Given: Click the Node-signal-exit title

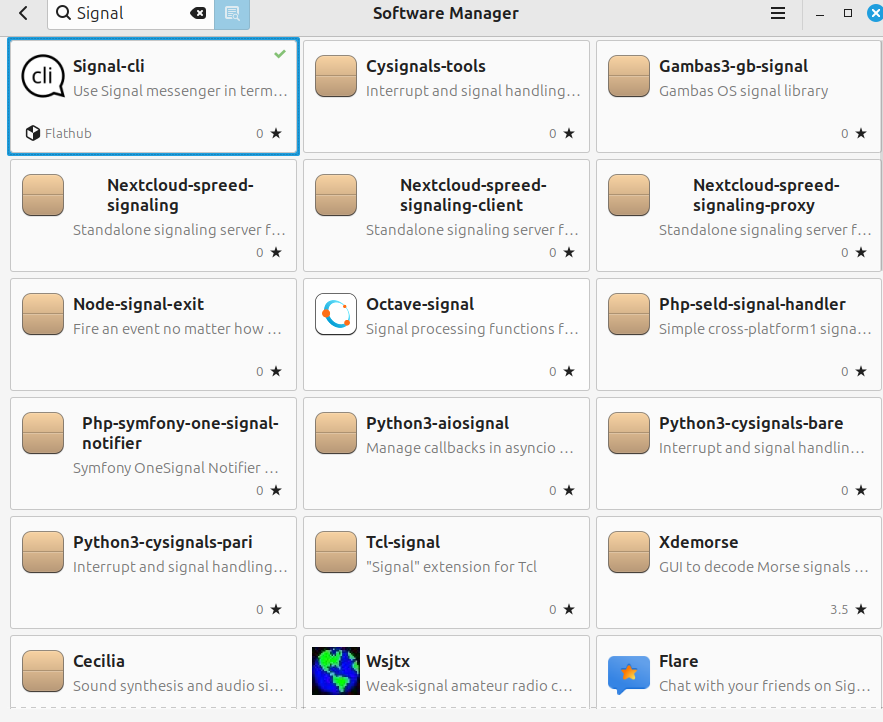Looking at the screenshot, I should [x=139, y=304].
